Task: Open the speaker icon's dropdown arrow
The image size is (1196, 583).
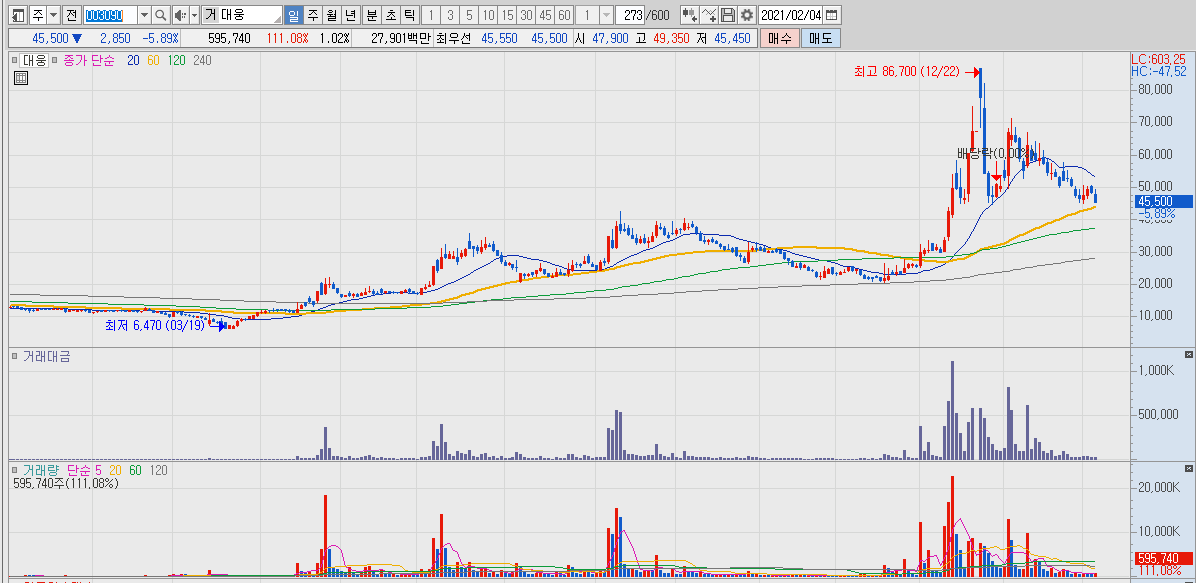Action: click(194, 14)
